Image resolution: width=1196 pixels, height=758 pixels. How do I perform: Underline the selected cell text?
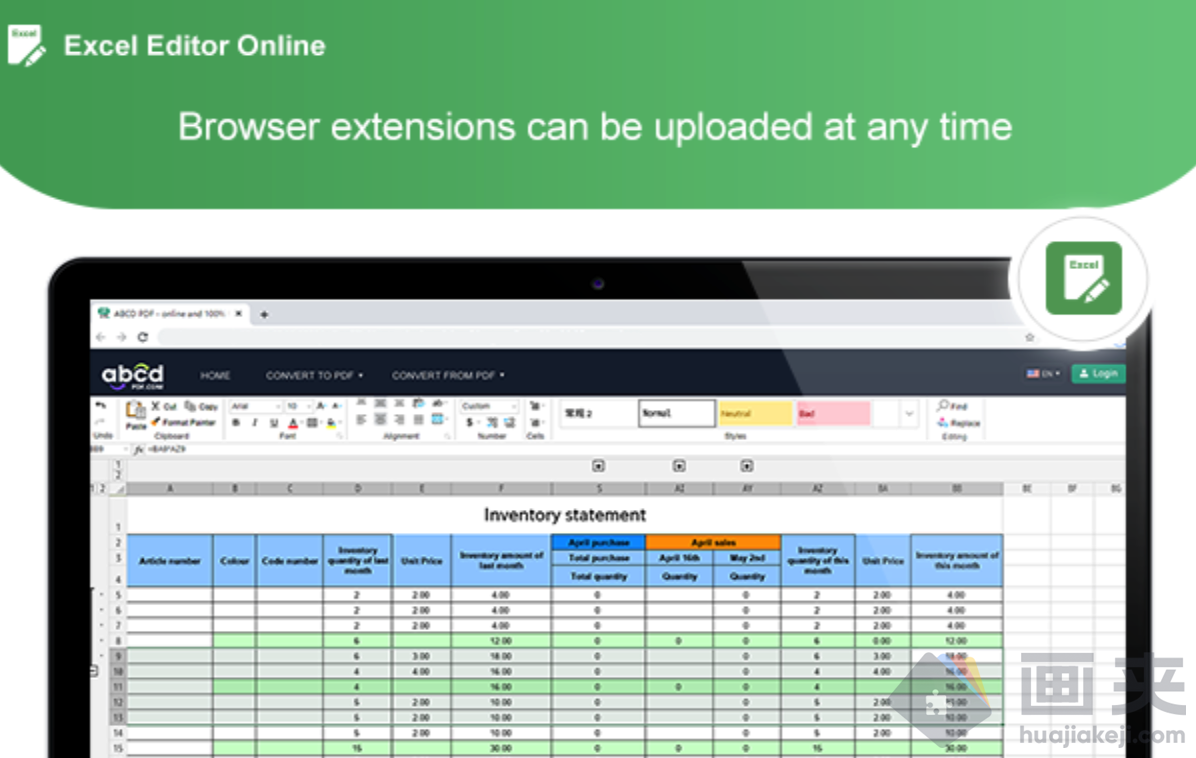coord(272,422)
